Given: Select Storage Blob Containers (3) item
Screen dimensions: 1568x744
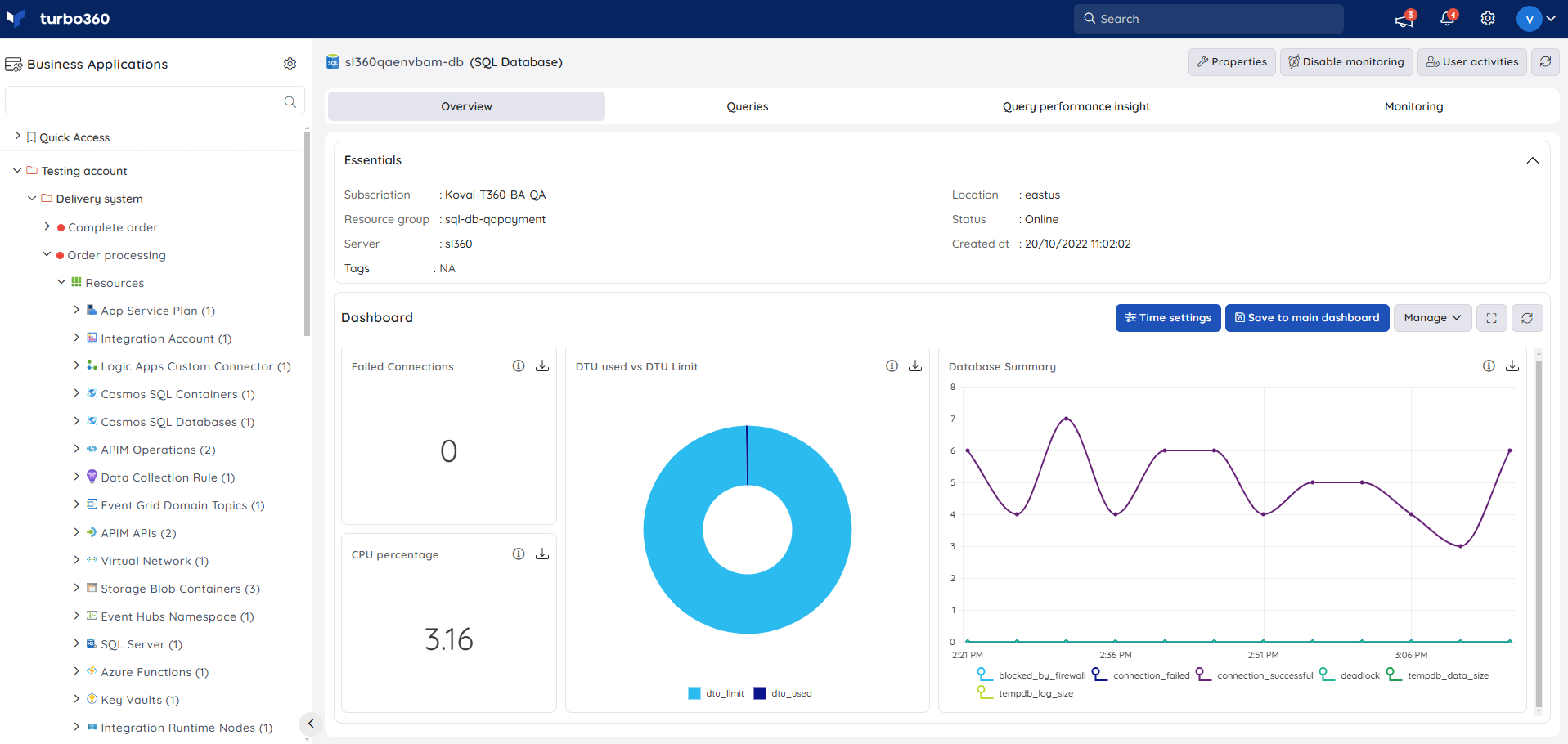Looking at the screenshot, I should (180, 589).
